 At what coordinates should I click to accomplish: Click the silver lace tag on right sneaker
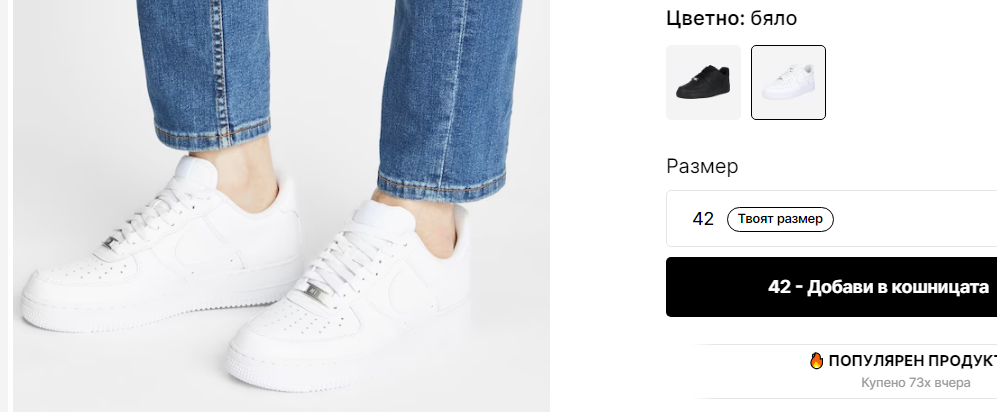tap(315, 292)
